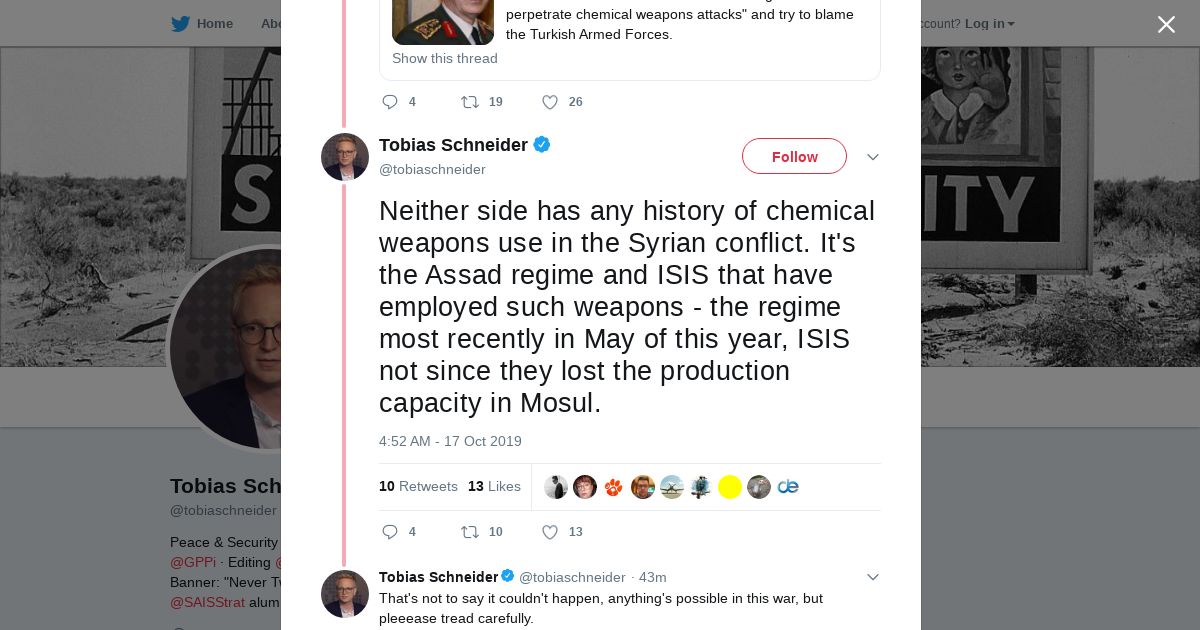
Task: Expand options chevron on the 43m reply
Action: [872, 577]
